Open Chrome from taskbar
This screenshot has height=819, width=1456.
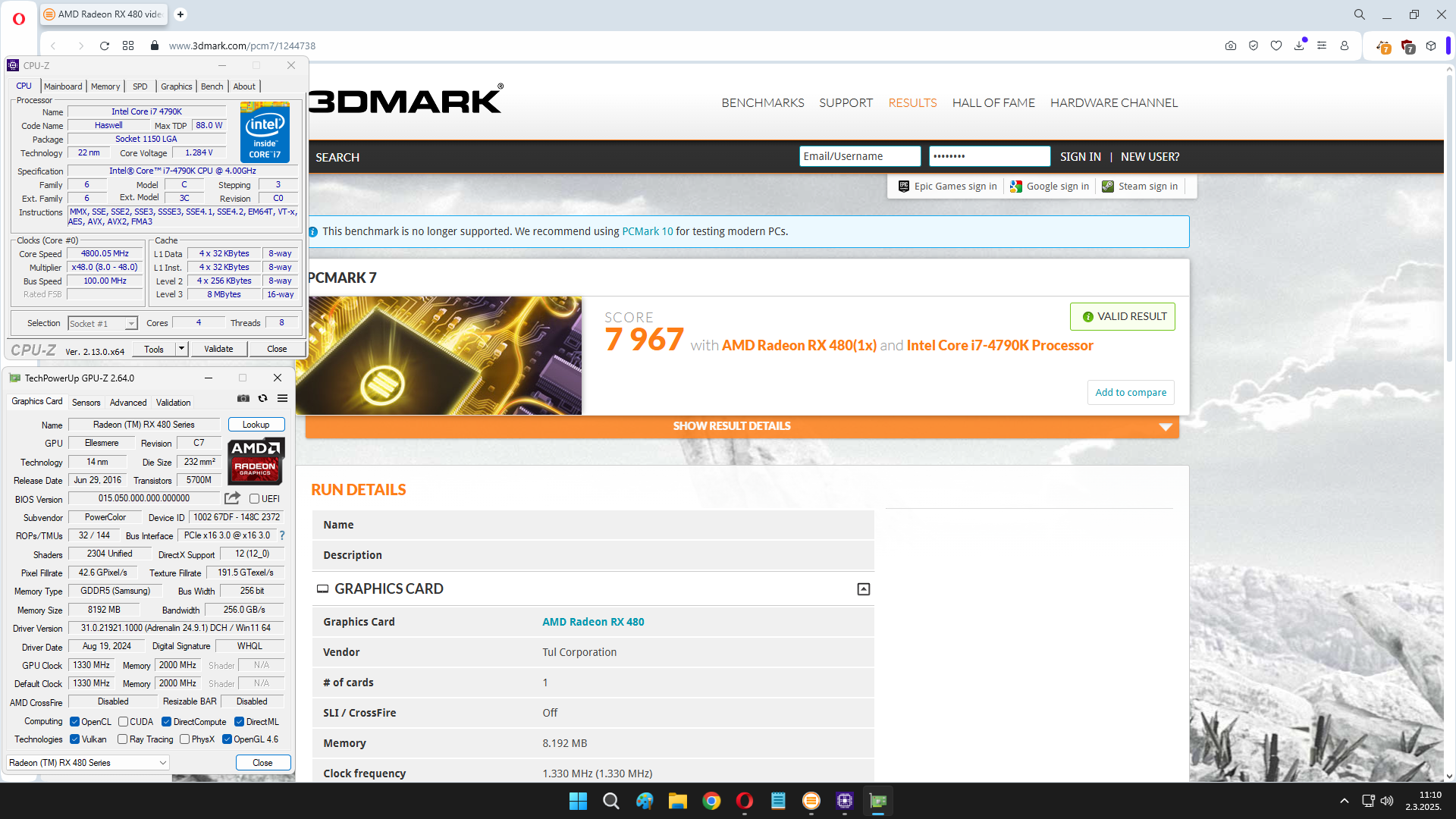pyautogui.click(x=711, y=801)
